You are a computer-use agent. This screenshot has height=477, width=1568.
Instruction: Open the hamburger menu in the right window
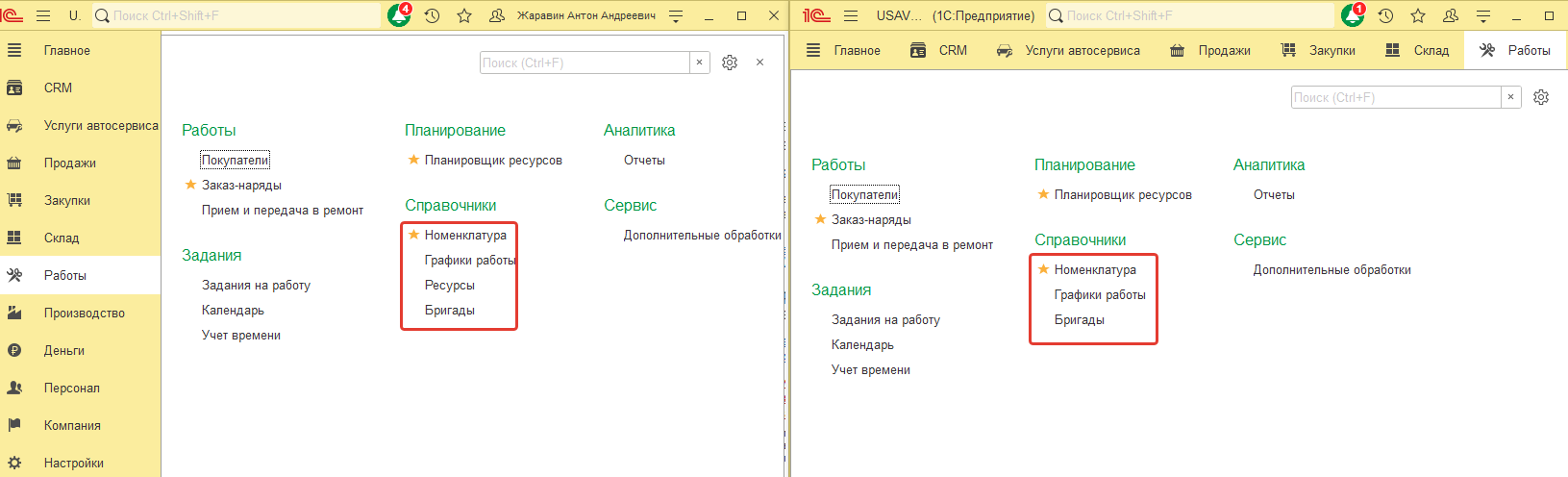pyautogui.click(x=851, y=15)
